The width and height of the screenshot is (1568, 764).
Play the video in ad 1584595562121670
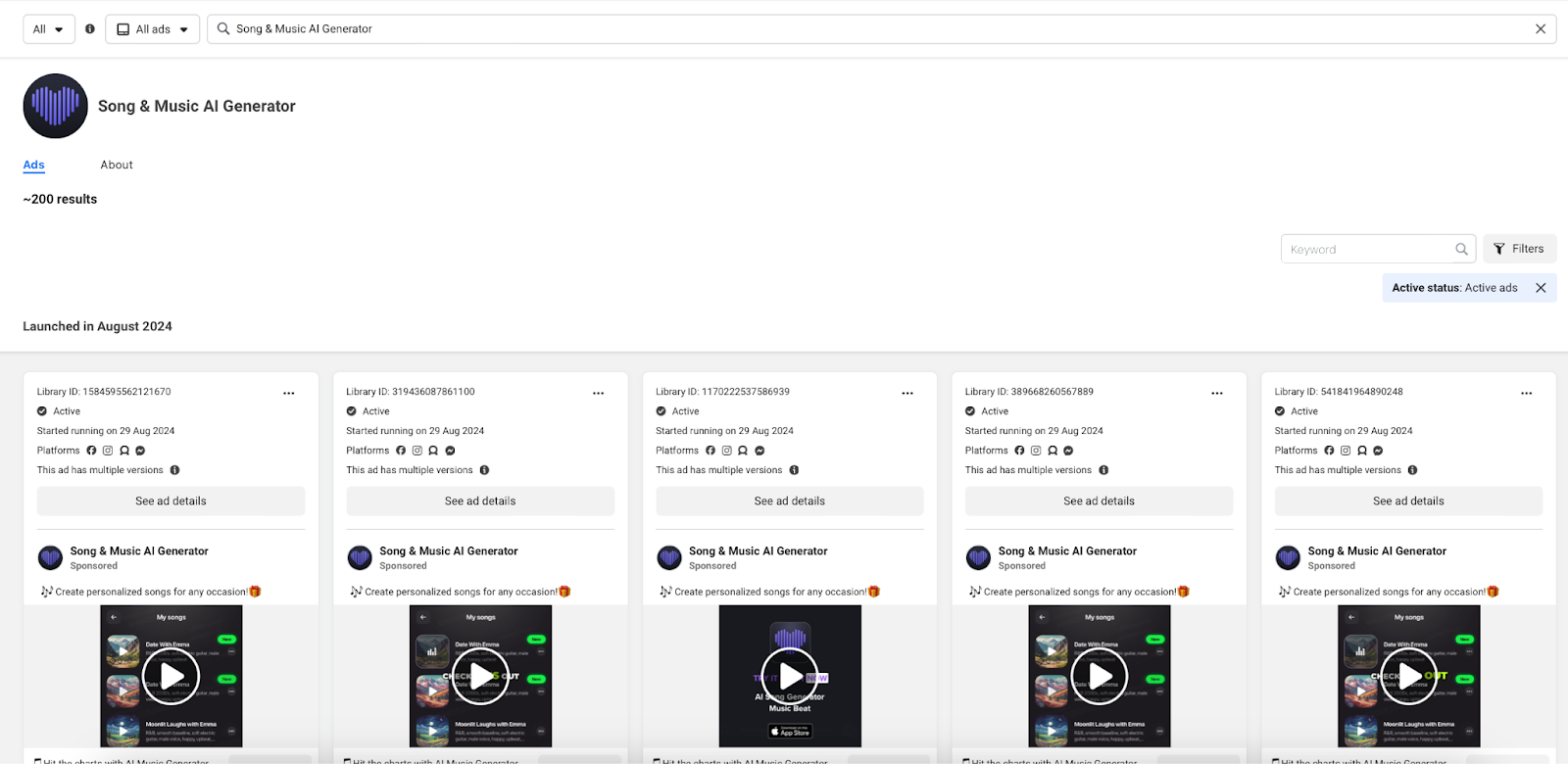point(171,676)
